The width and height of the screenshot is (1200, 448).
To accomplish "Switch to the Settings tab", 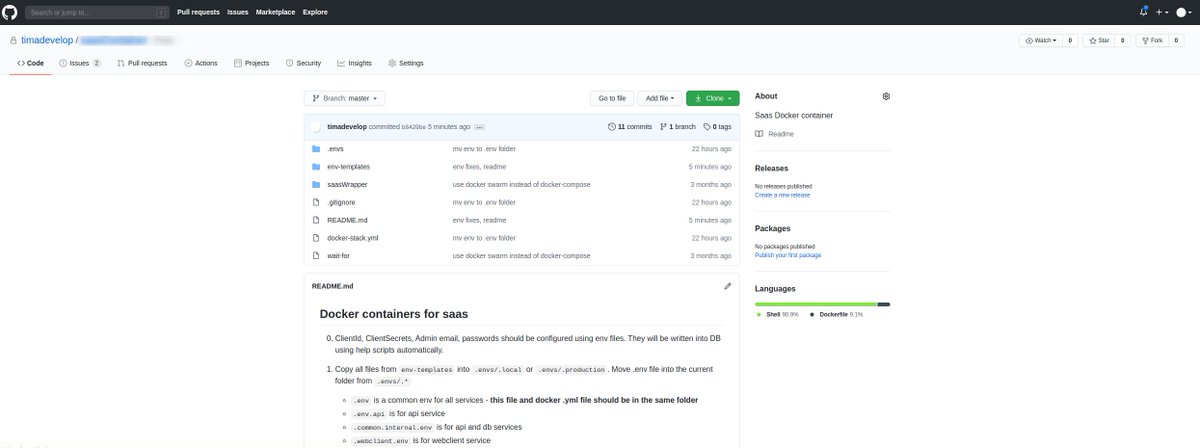I will click(406, 63).
